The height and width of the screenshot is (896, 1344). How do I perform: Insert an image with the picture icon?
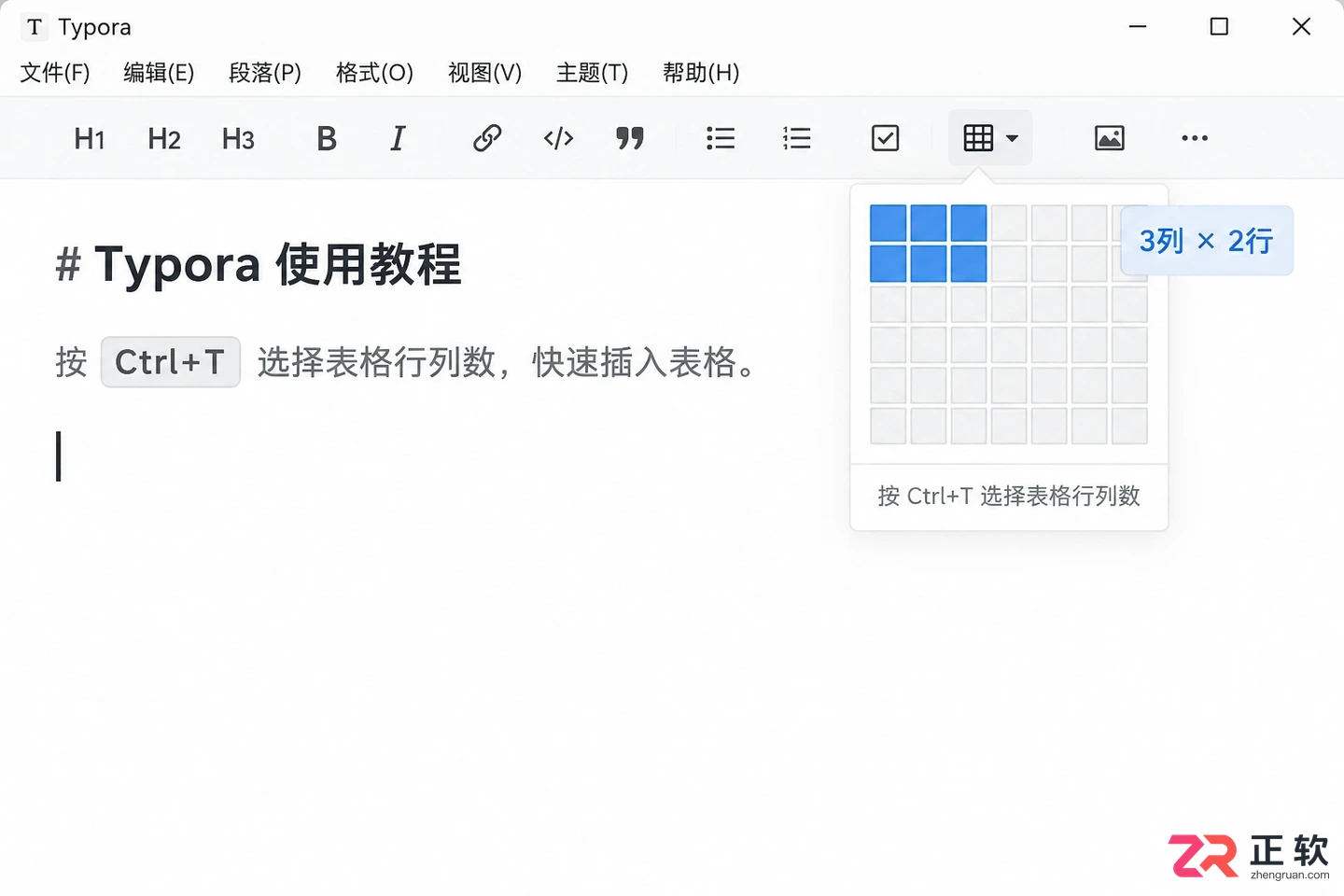pos(1109,138)
